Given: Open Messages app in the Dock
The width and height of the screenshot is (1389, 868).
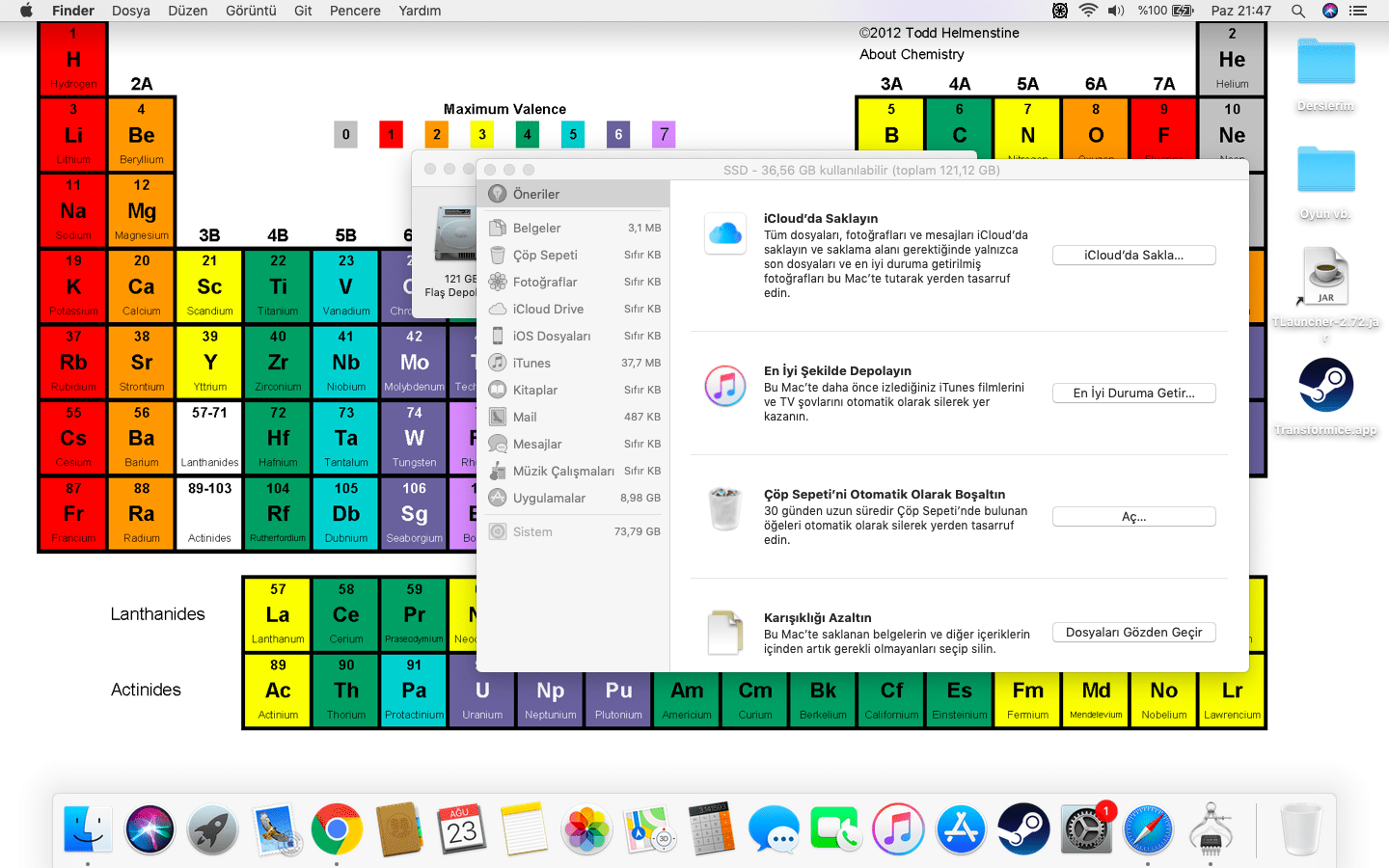Looking at the screenshot, I should pos(774,828).
